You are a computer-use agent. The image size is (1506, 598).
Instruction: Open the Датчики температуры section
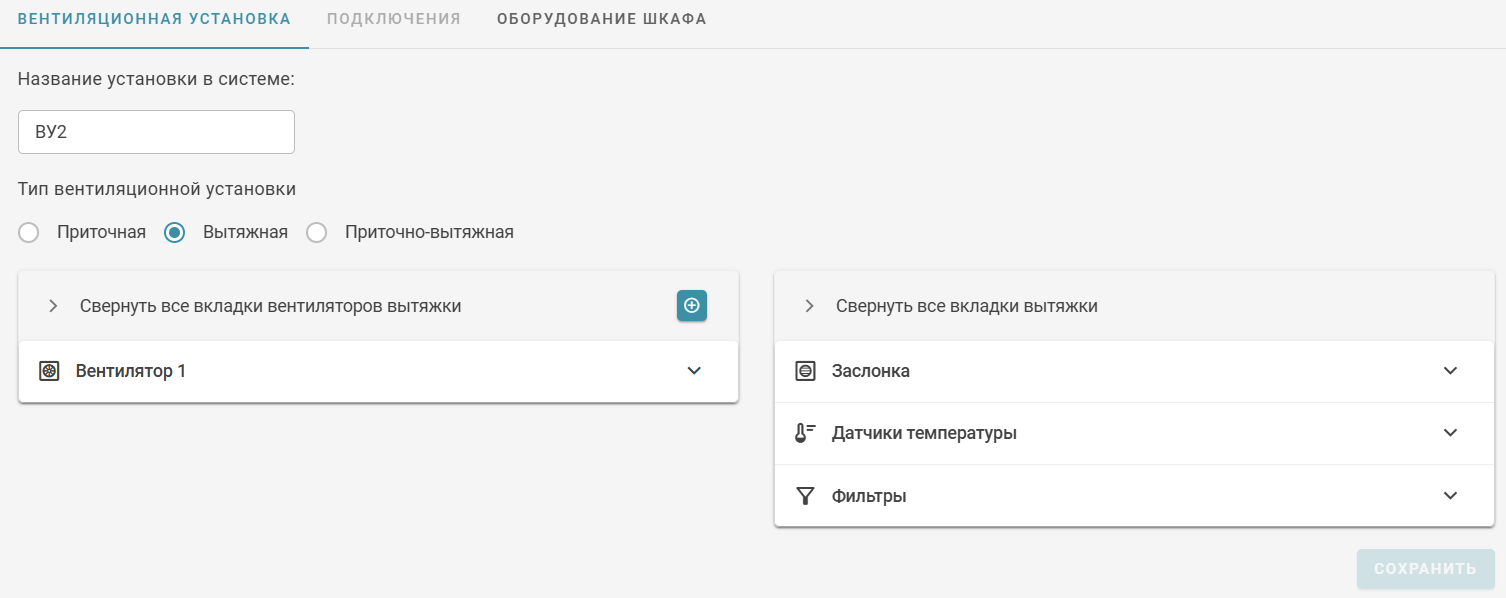click(x=1450, y=433)
